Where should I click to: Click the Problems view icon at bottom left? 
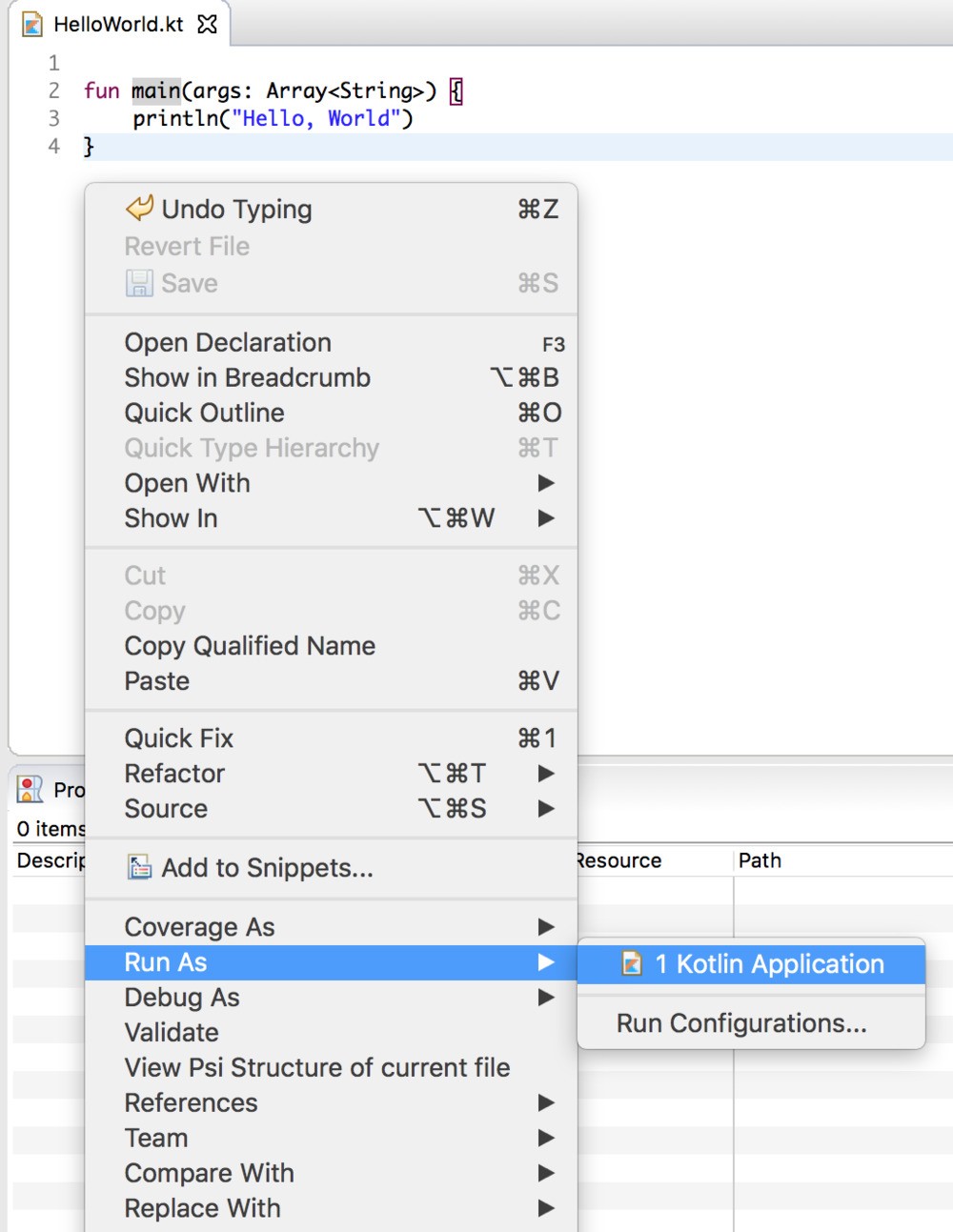30,790
